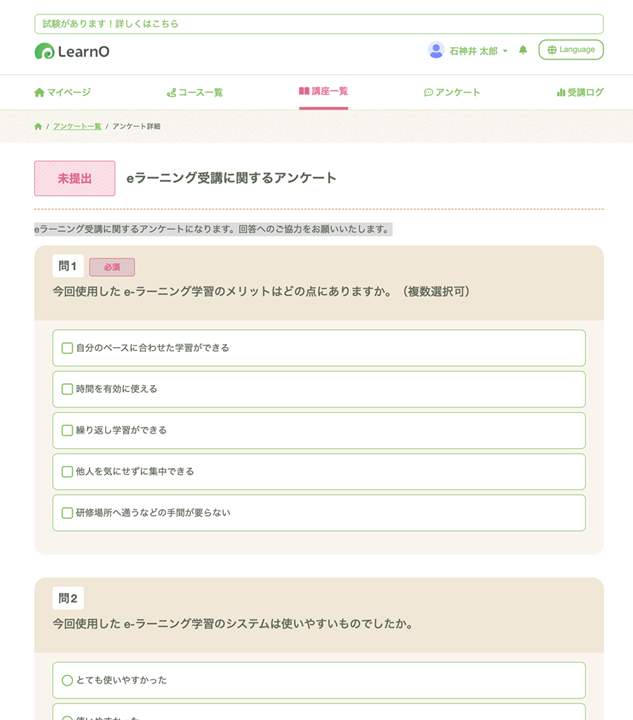Go to the 受講ログ tab
Viewport: 633px width, 720px height.
point(580,93)
